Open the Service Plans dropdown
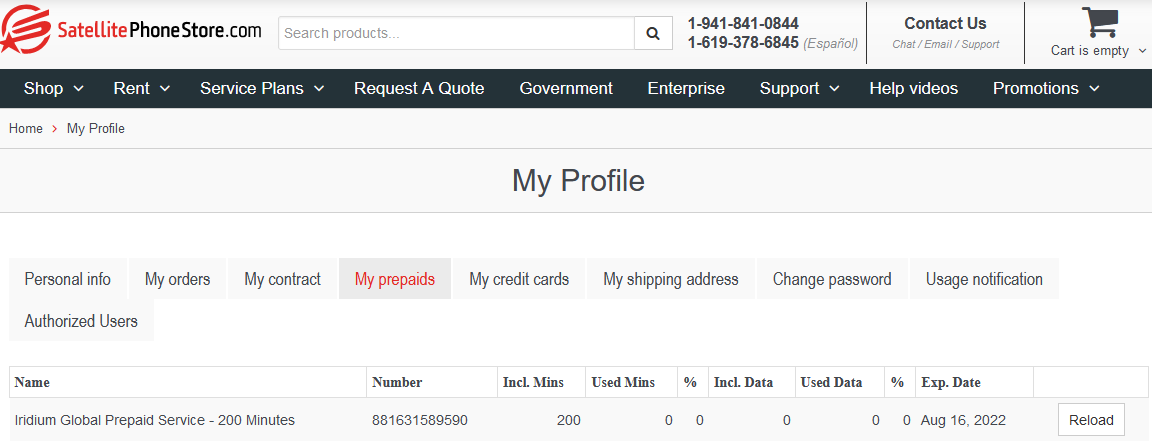 tap(262, 89)
